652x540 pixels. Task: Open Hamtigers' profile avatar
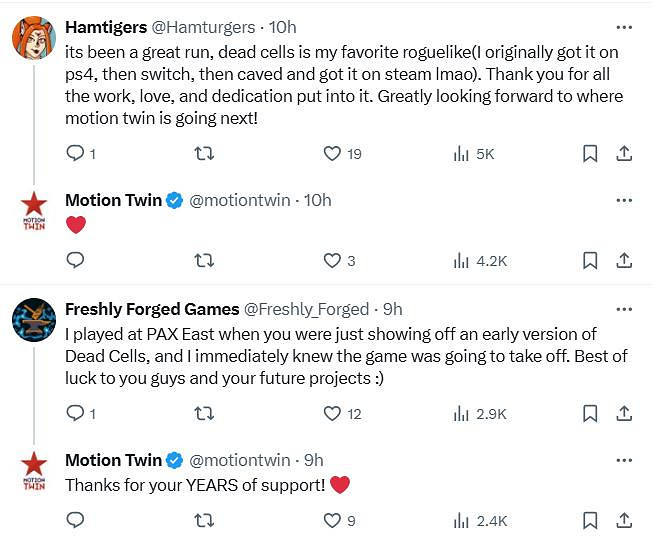33,40
